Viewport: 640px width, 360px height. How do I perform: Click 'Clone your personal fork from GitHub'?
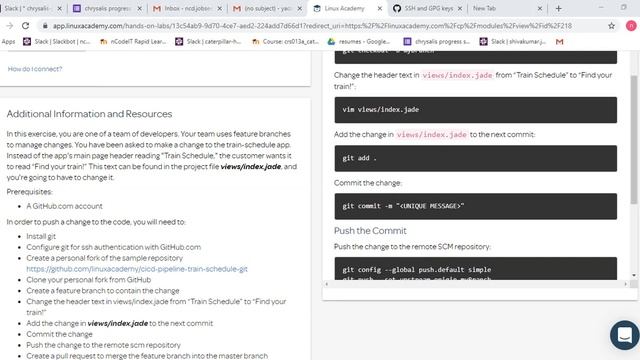click(89, 280)
